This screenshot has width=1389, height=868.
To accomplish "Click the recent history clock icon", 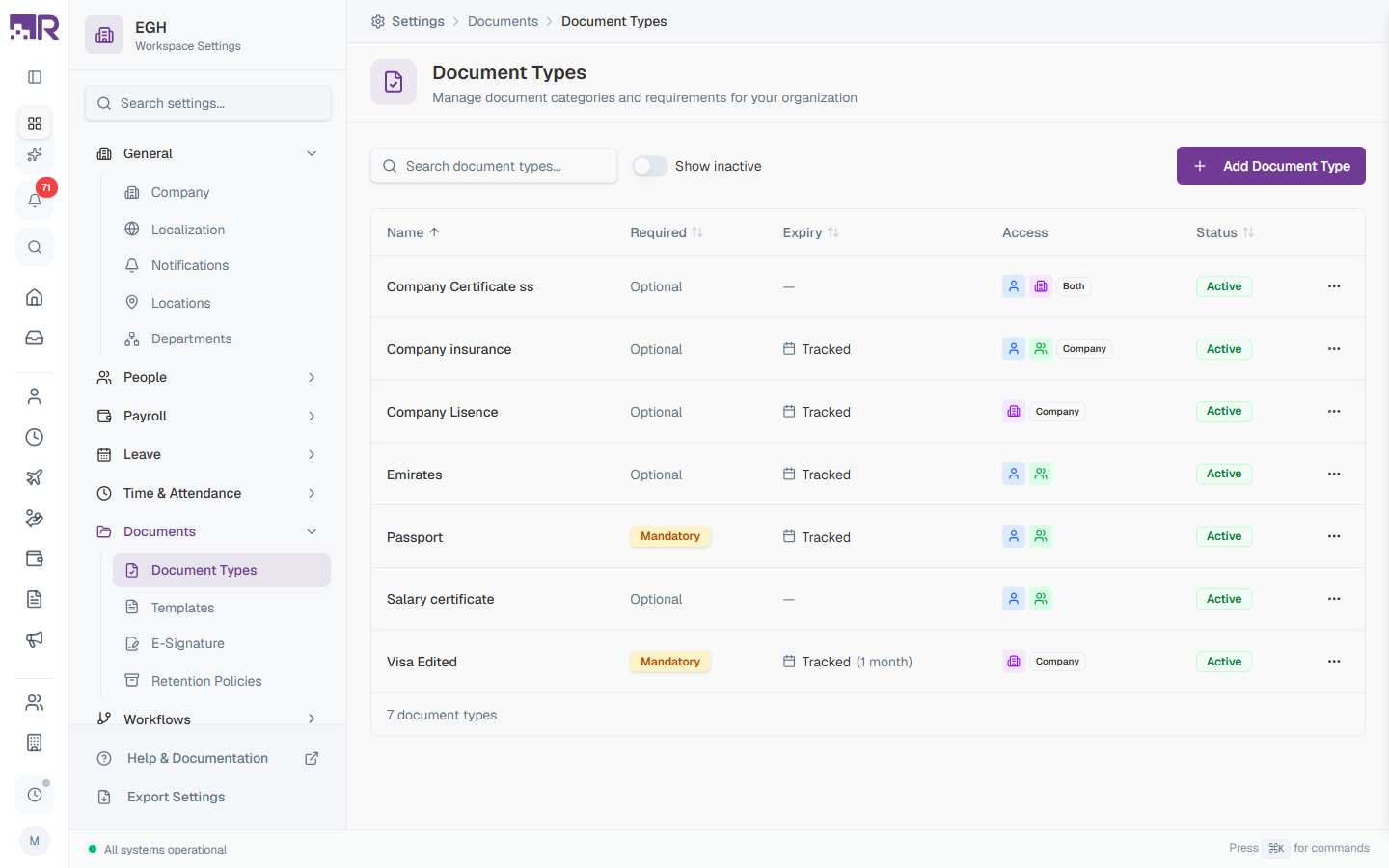I will 35,795.
